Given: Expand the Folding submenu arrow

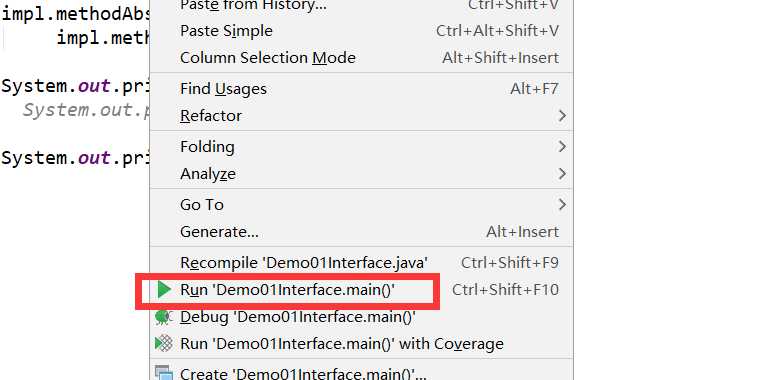Looking at the screenshot, I should click(x=562, y=147).
